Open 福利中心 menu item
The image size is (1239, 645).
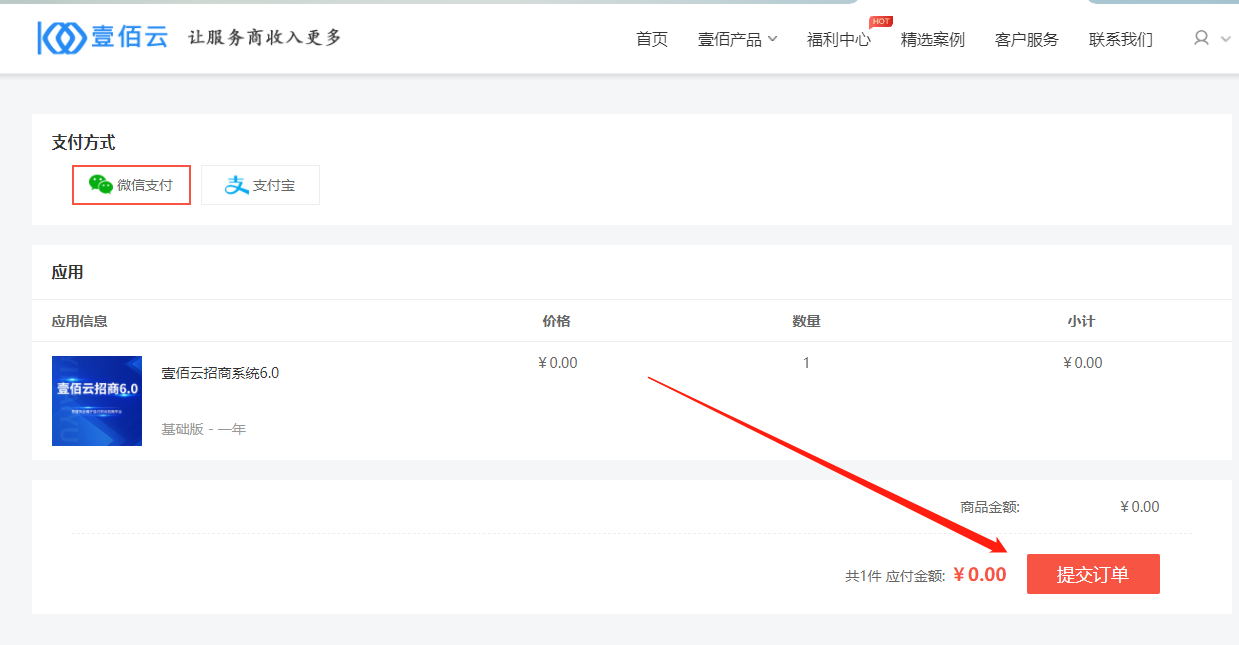tap(839, 40)
